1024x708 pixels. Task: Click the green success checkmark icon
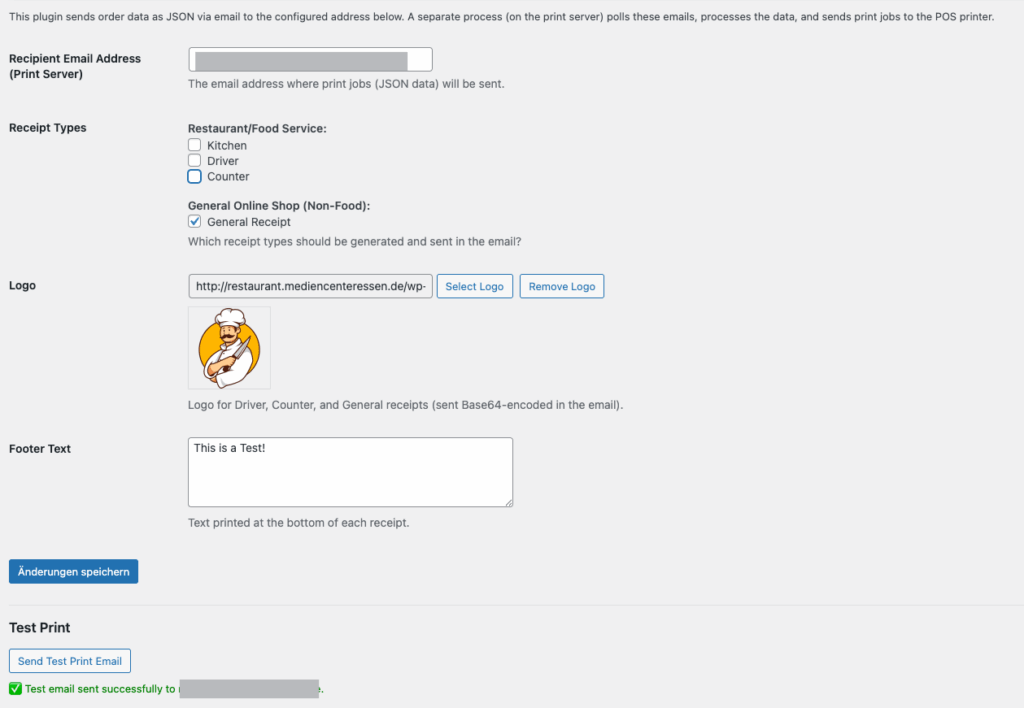click(16, 688)
